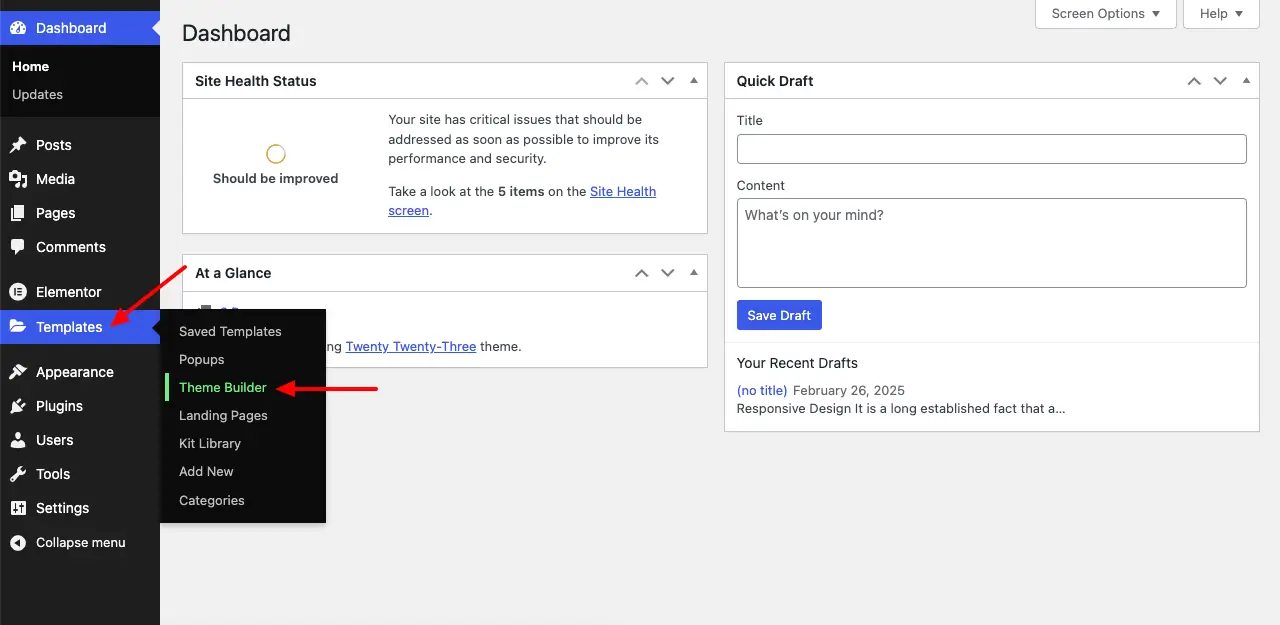Toggle At a Glance panel collapse
The width and height of the screenshot is (1280, 625).
694,273
